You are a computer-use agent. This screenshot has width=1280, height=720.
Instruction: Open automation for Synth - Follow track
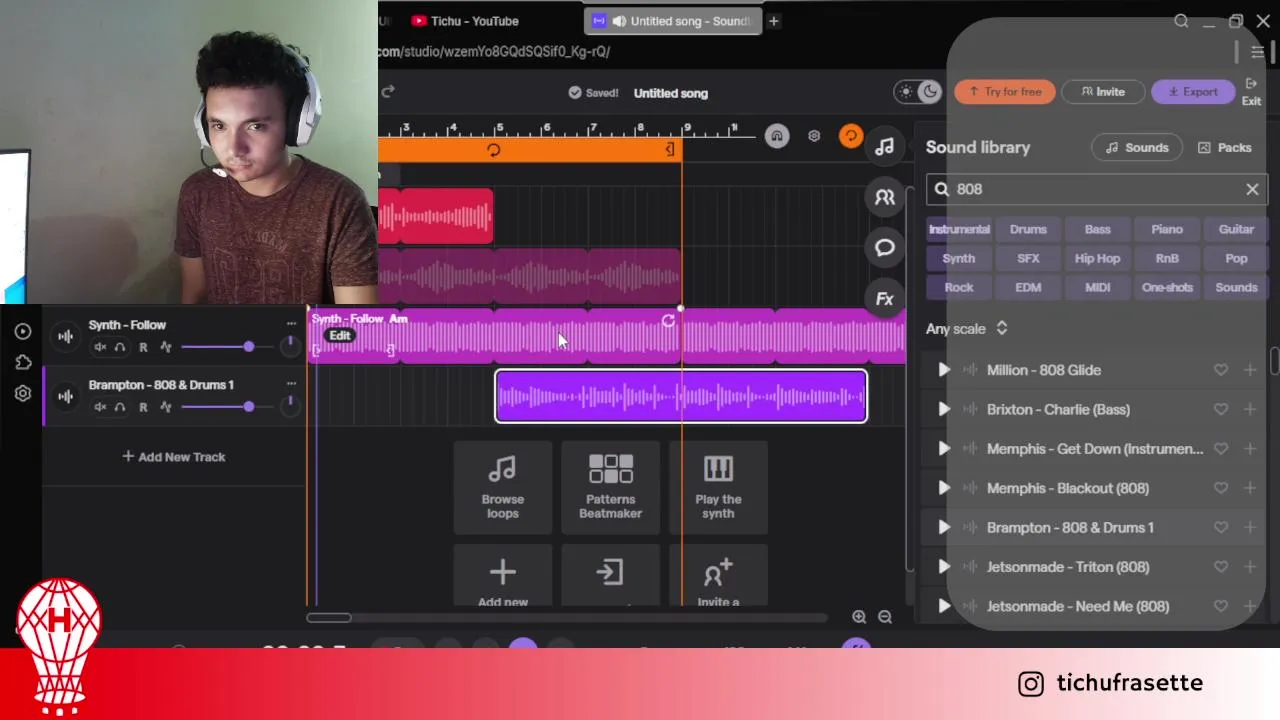(165, 347)
